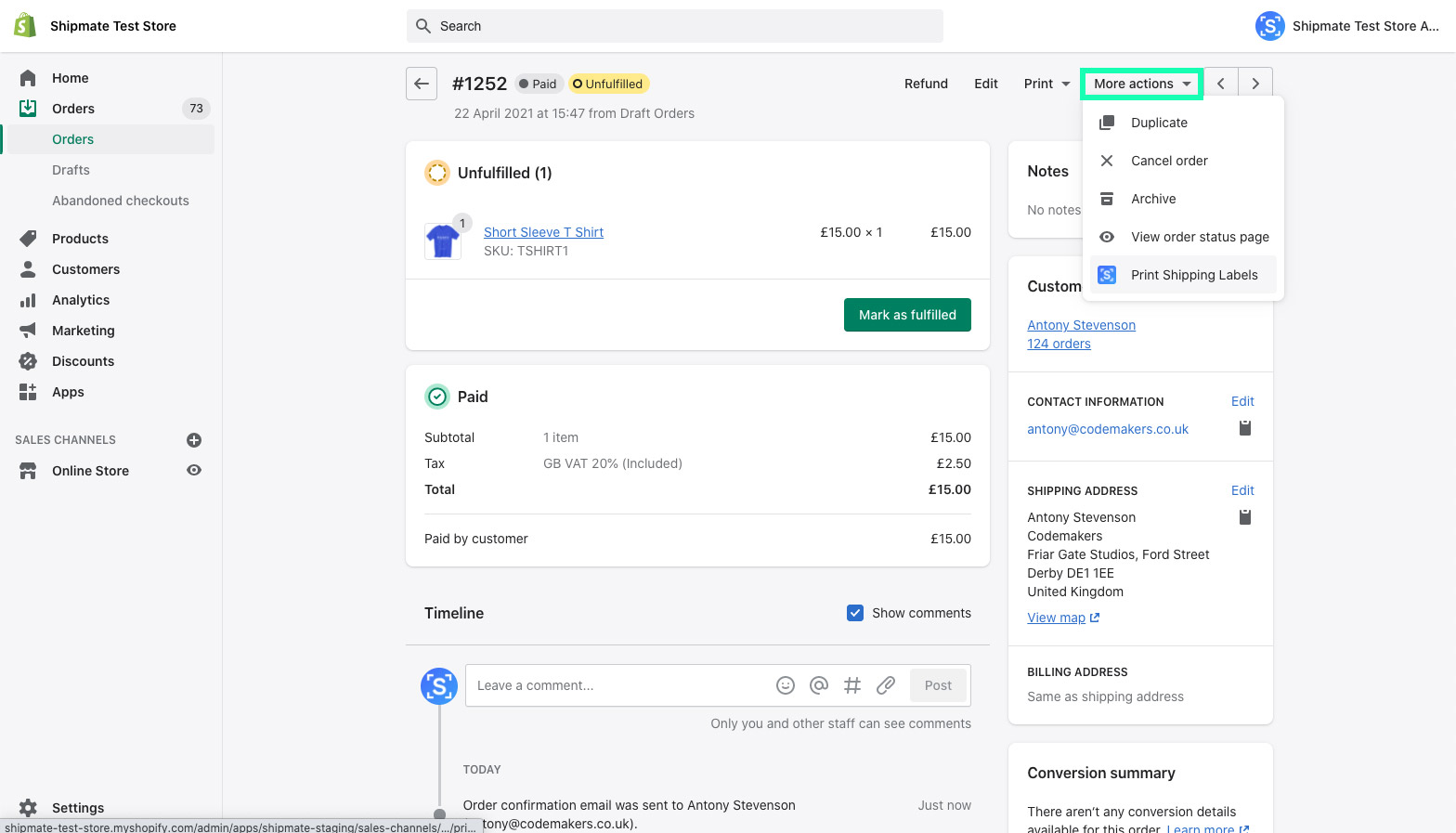This screenshot has height=833, width=1456.
Task: Copy shipping address with clipboard icon
Action: [x=1245, y=517]
